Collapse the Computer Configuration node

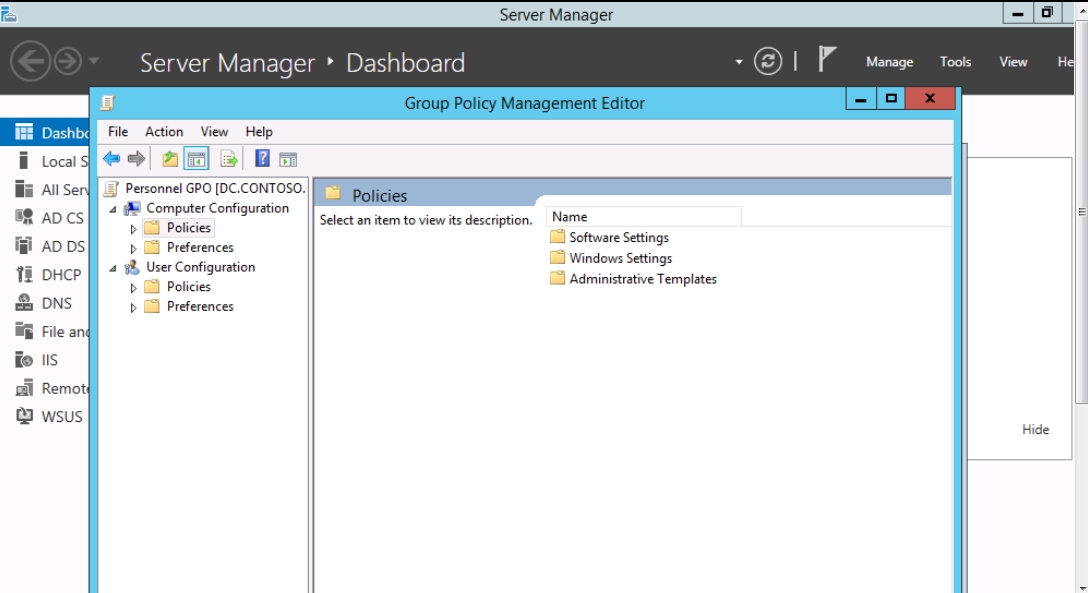pos(113,209)
